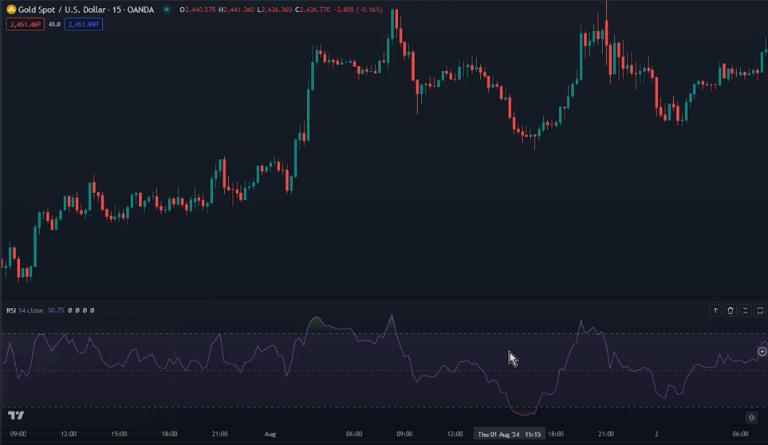Click the RSI overbought green peak area
Image resolution: width=768 pixels, height=445 pixels.
click(x=318, y=323)
